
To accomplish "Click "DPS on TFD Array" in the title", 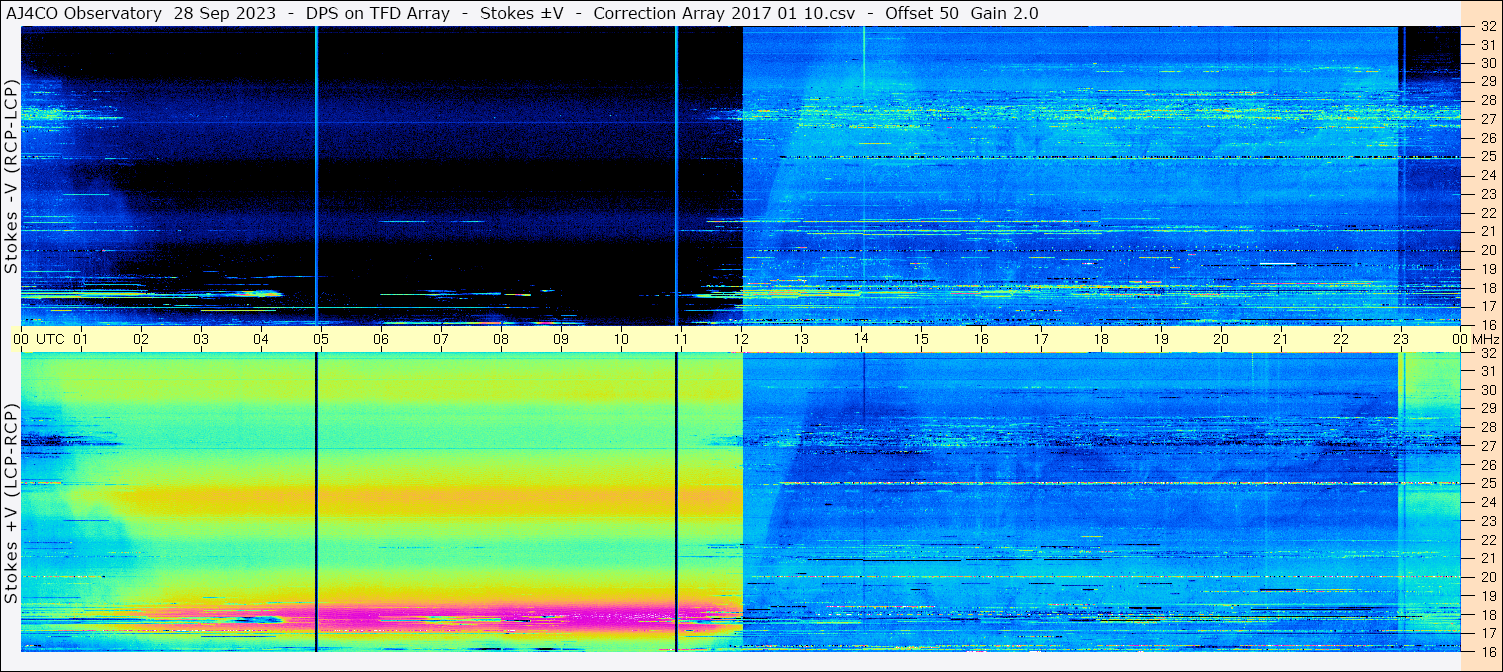I will point(379,13).
